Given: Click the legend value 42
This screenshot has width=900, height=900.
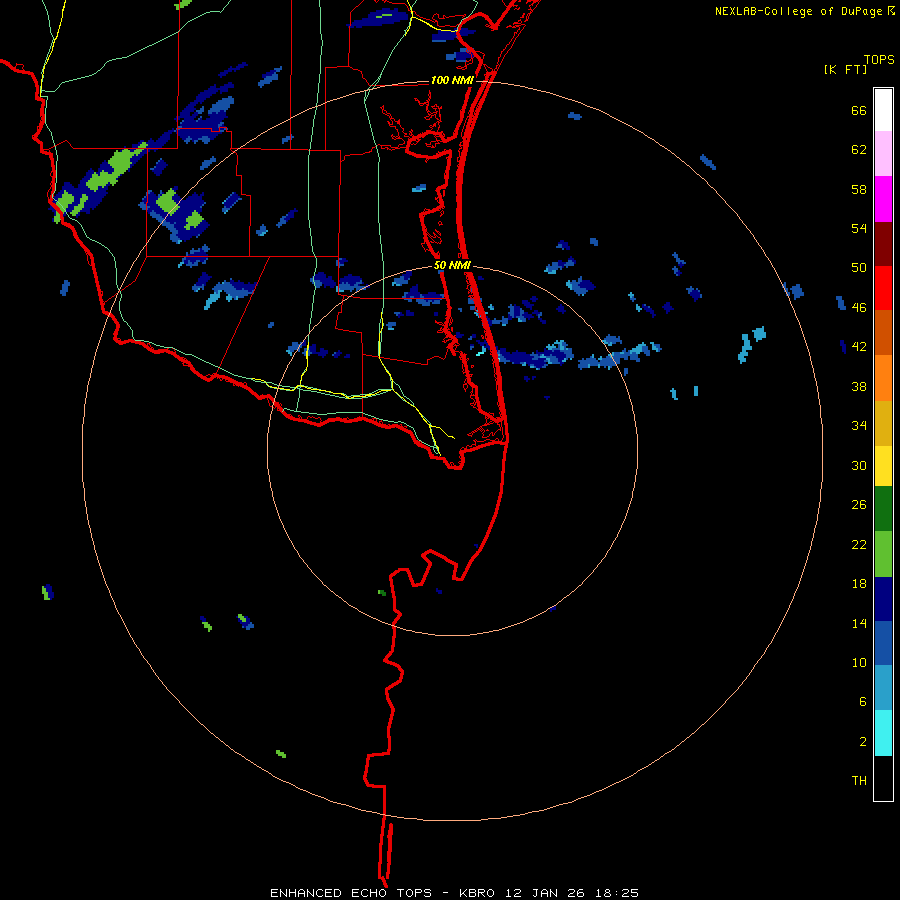Looking at the screenshot, I should click(x=859, y=347).
